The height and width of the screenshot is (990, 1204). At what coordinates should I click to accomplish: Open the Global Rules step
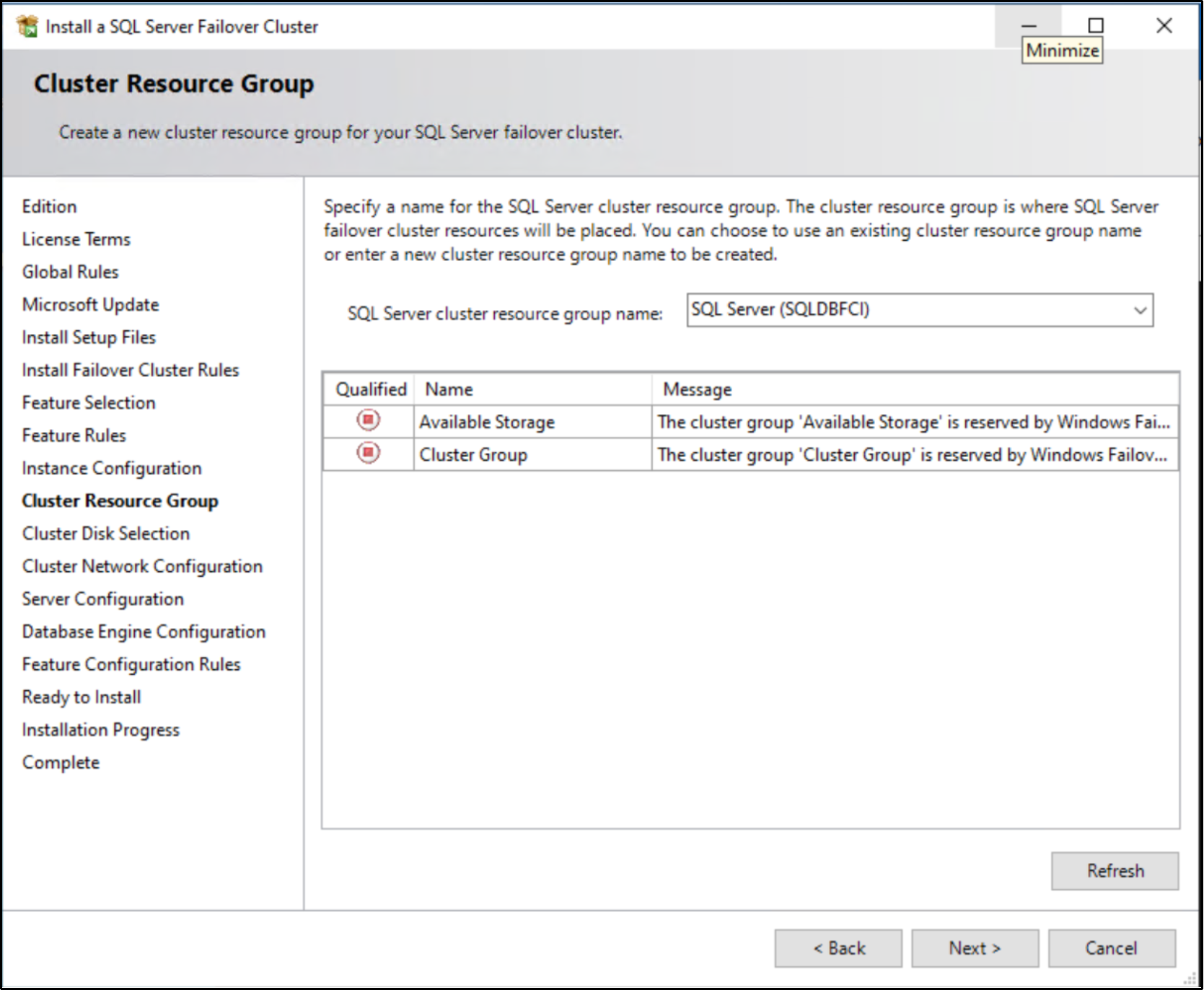pos(70,272)
